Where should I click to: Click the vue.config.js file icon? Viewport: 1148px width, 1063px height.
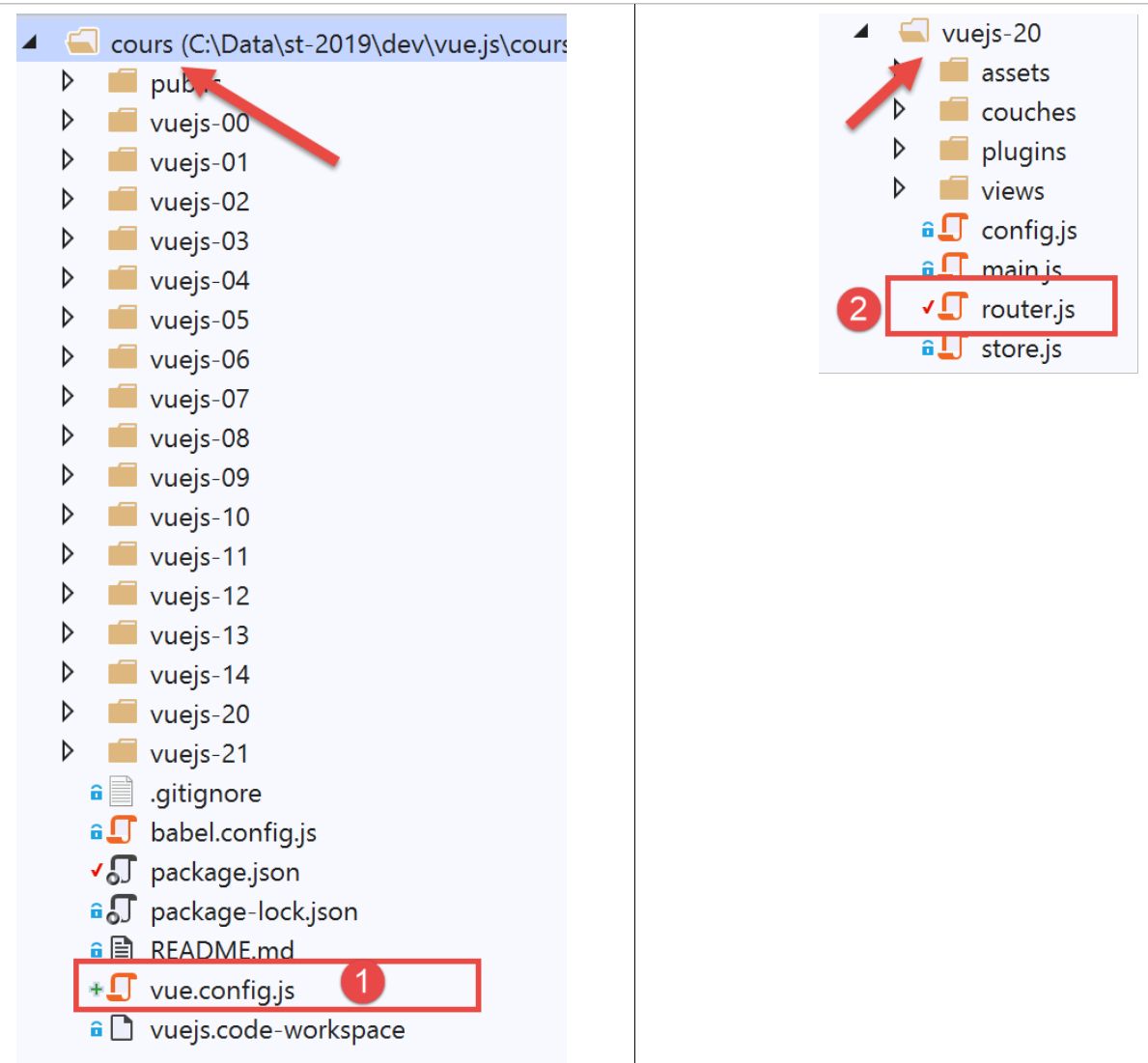(123, 989)
